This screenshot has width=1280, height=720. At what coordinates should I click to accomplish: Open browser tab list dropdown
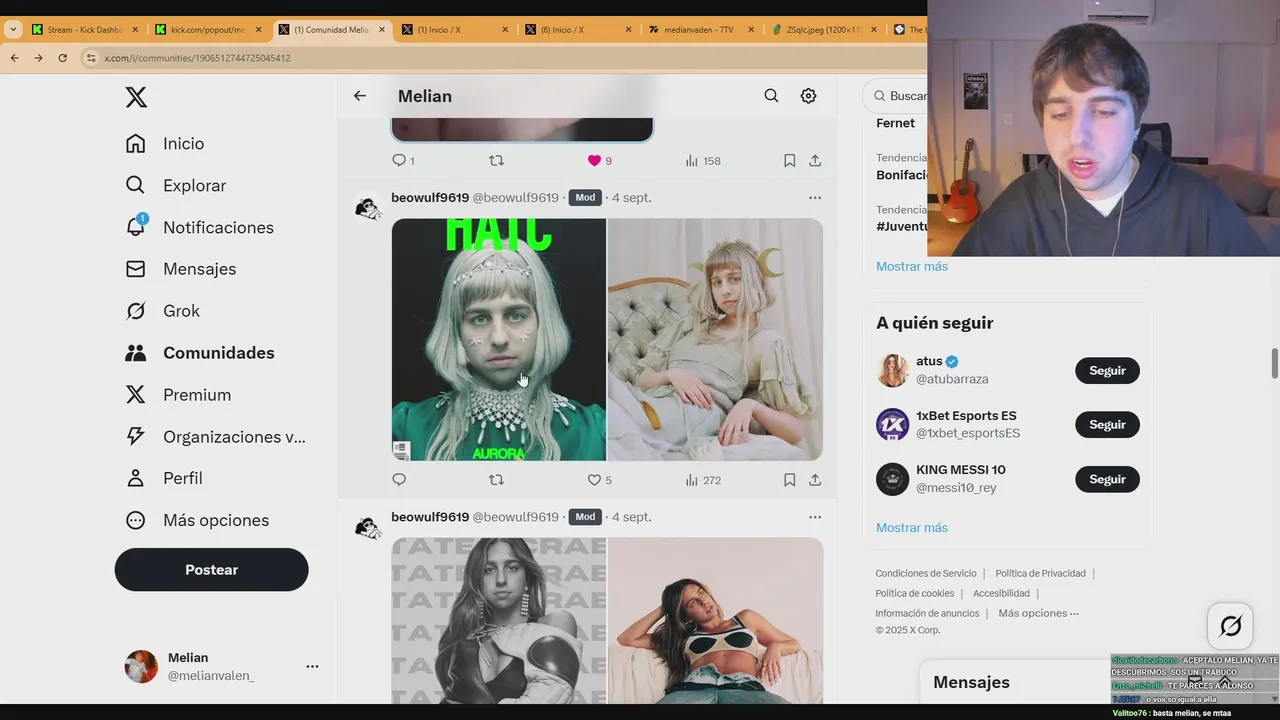13,30
